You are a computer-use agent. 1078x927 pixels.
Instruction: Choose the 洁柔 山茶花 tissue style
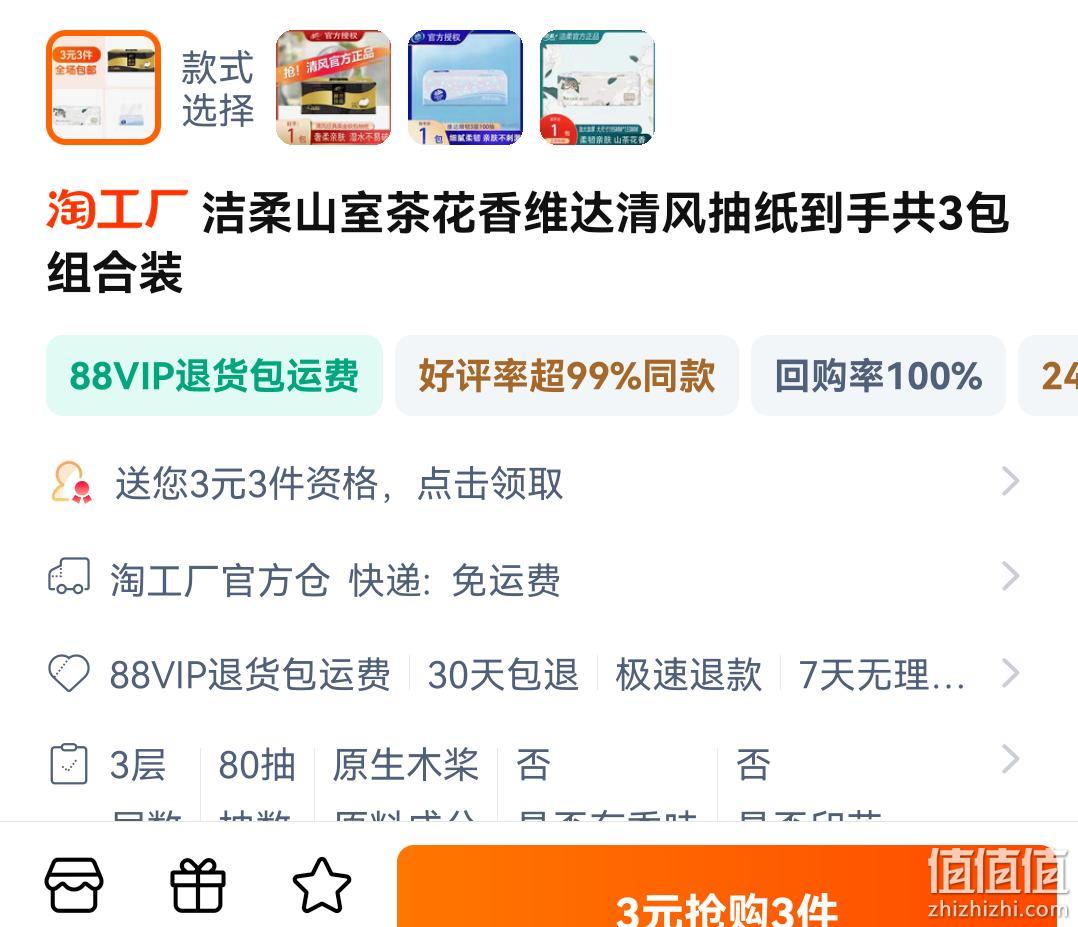(x=597, y=87)
